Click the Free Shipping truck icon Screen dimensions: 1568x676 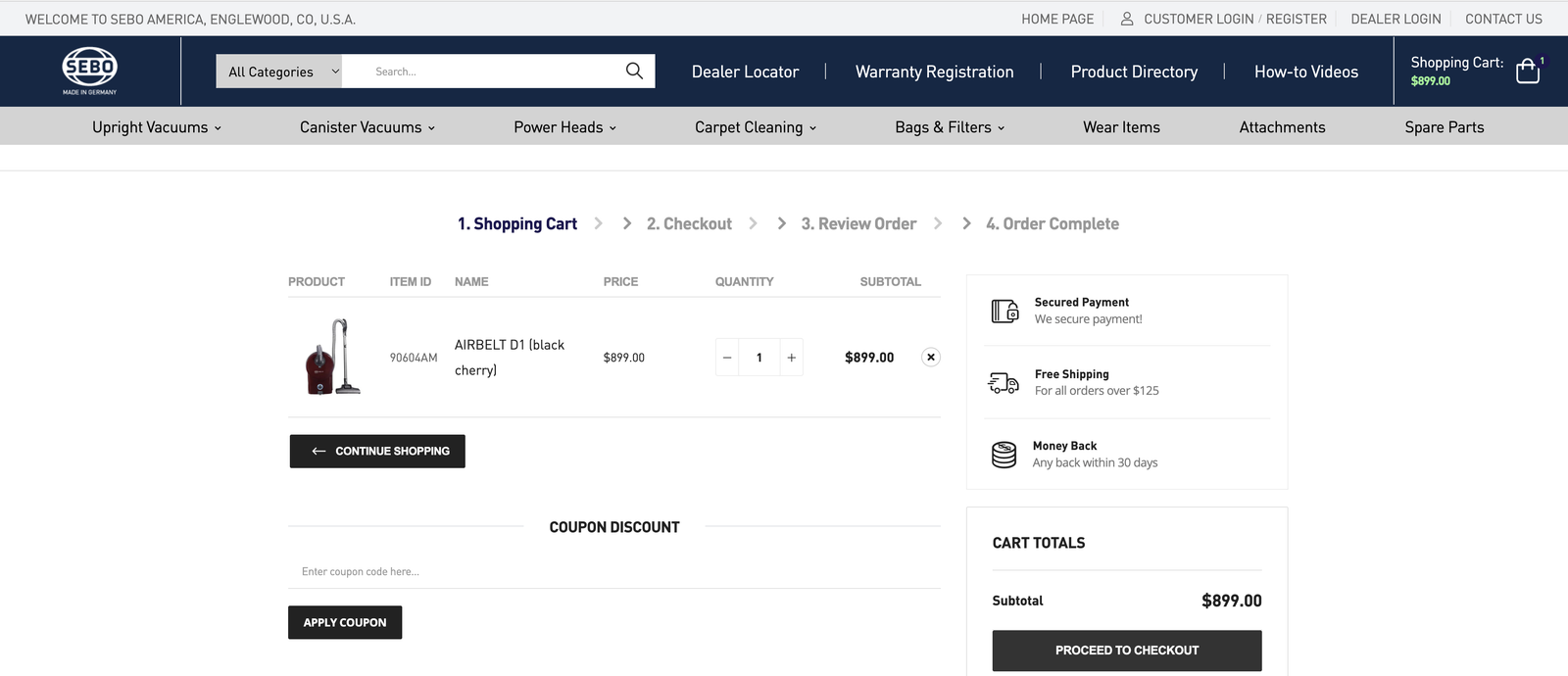1004,382
